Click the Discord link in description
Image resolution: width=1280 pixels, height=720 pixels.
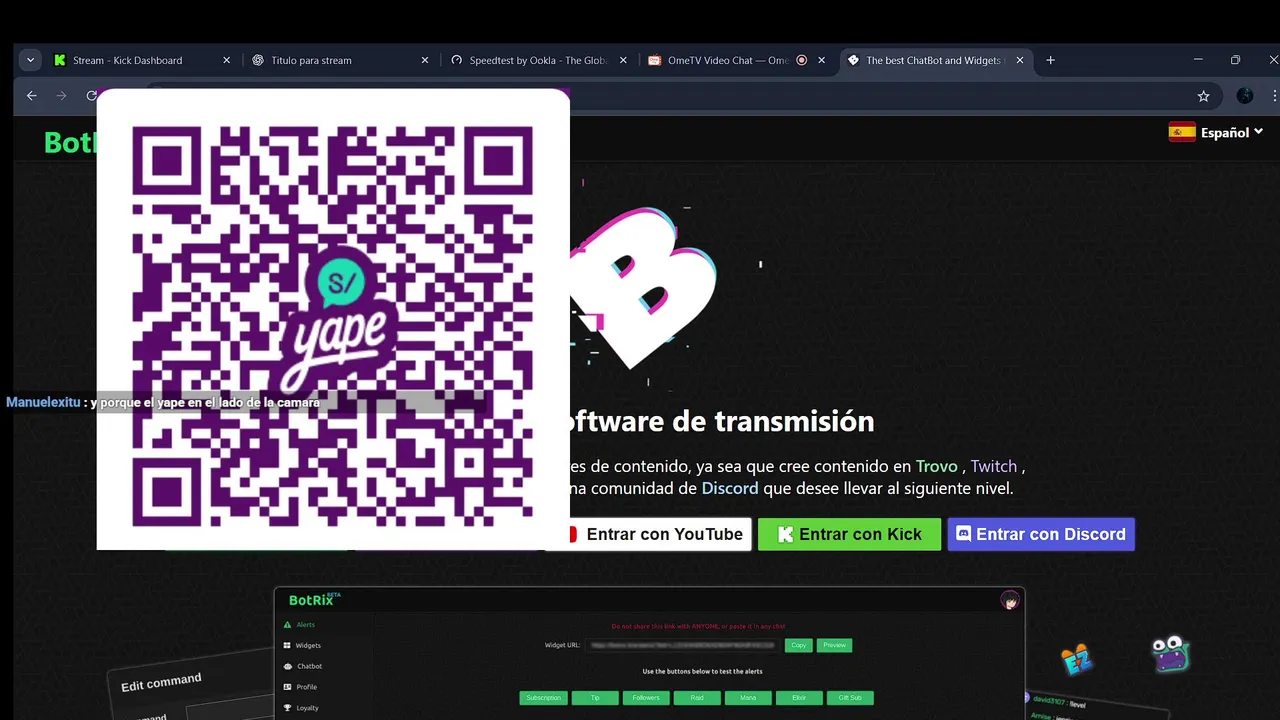point(730,488)
